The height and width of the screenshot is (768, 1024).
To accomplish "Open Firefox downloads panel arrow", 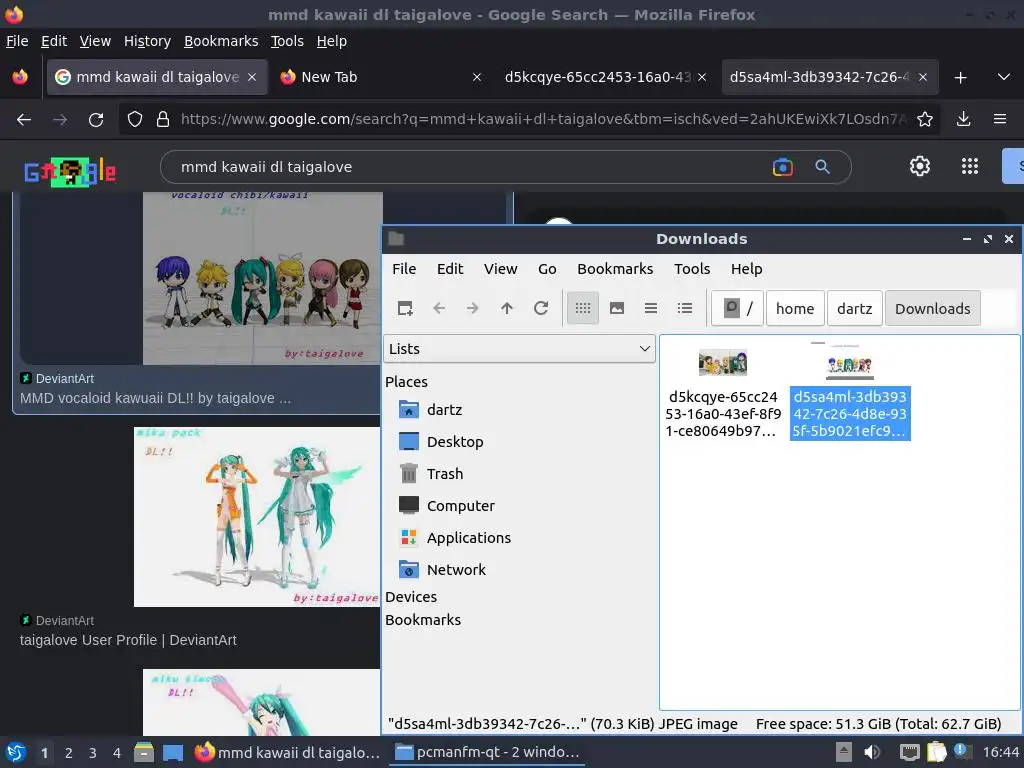I will point(963,119).
